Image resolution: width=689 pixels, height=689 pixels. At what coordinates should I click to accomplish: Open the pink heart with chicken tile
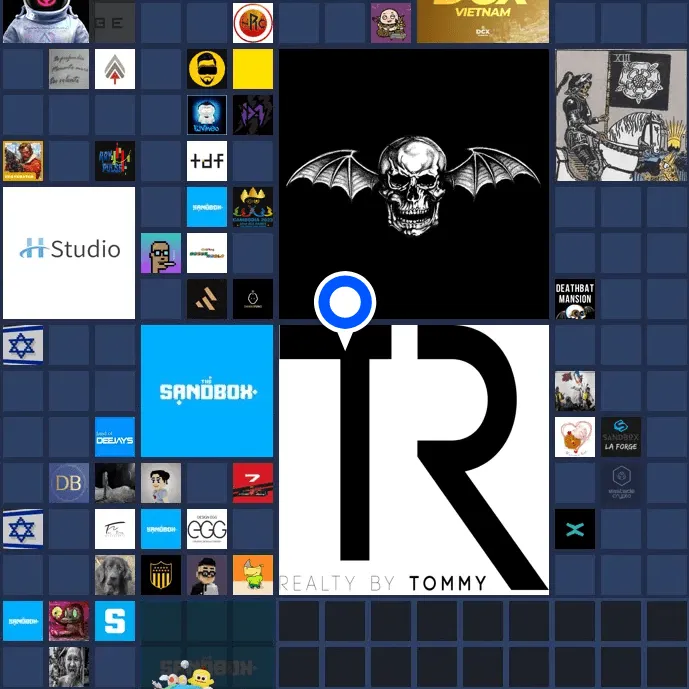click(x=575, y=437)
